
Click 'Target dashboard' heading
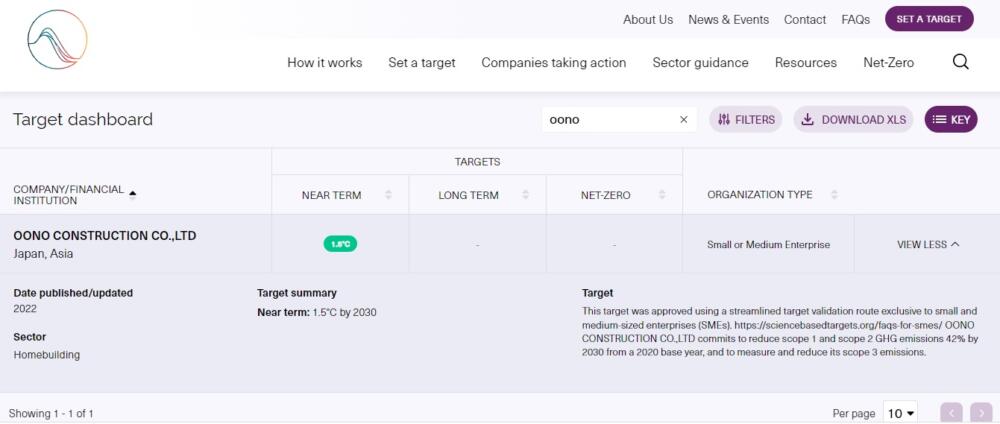[x=83, y=120]
